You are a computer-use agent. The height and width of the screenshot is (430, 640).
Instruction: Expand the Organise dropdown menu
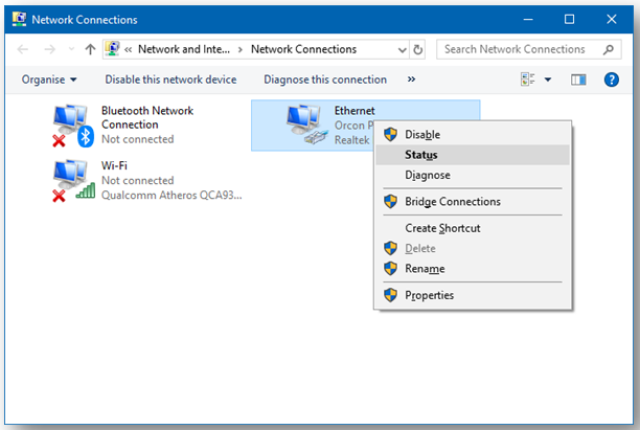pos(49,80)
